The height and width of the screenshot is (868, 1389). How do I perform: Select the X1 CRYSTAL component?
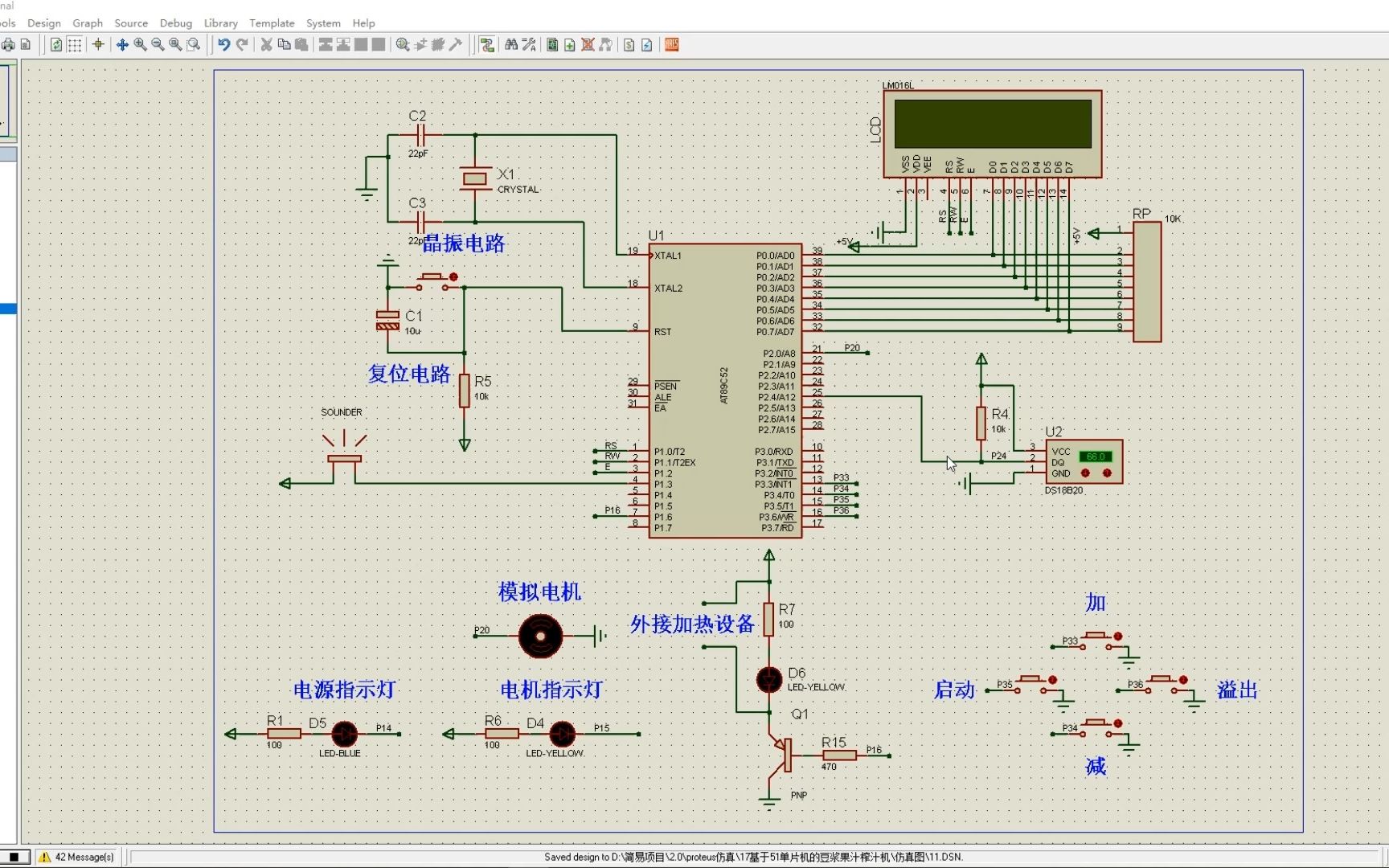click(x=475, y=178)
